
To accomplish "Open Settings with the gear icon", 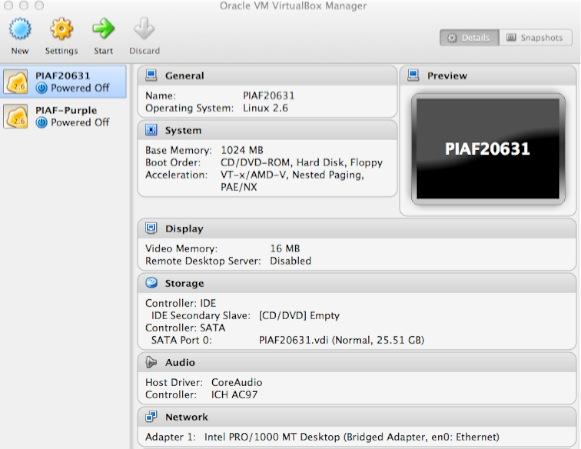I will coord(62,29).
